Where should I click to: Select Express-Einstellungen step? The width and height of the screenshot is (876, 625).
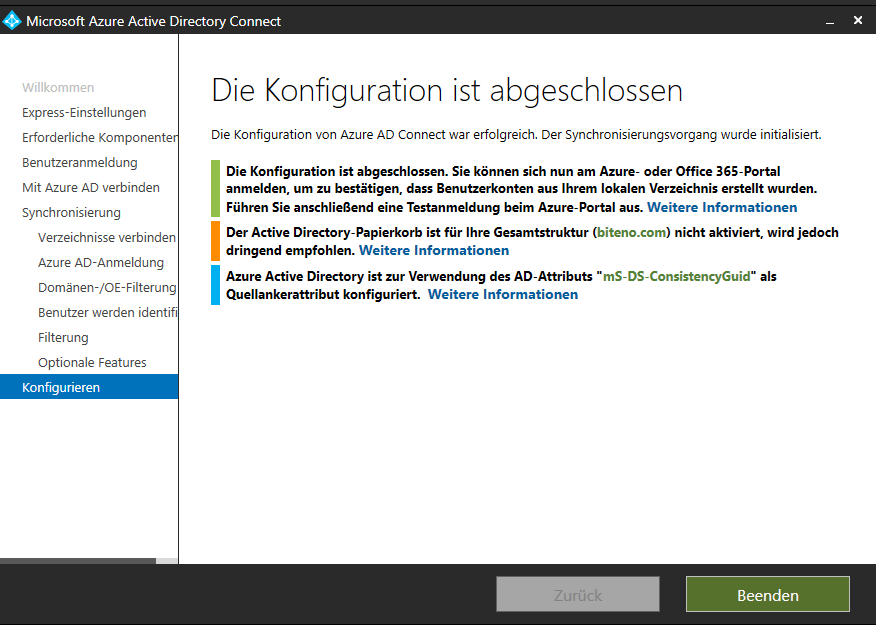coord(84,112)
